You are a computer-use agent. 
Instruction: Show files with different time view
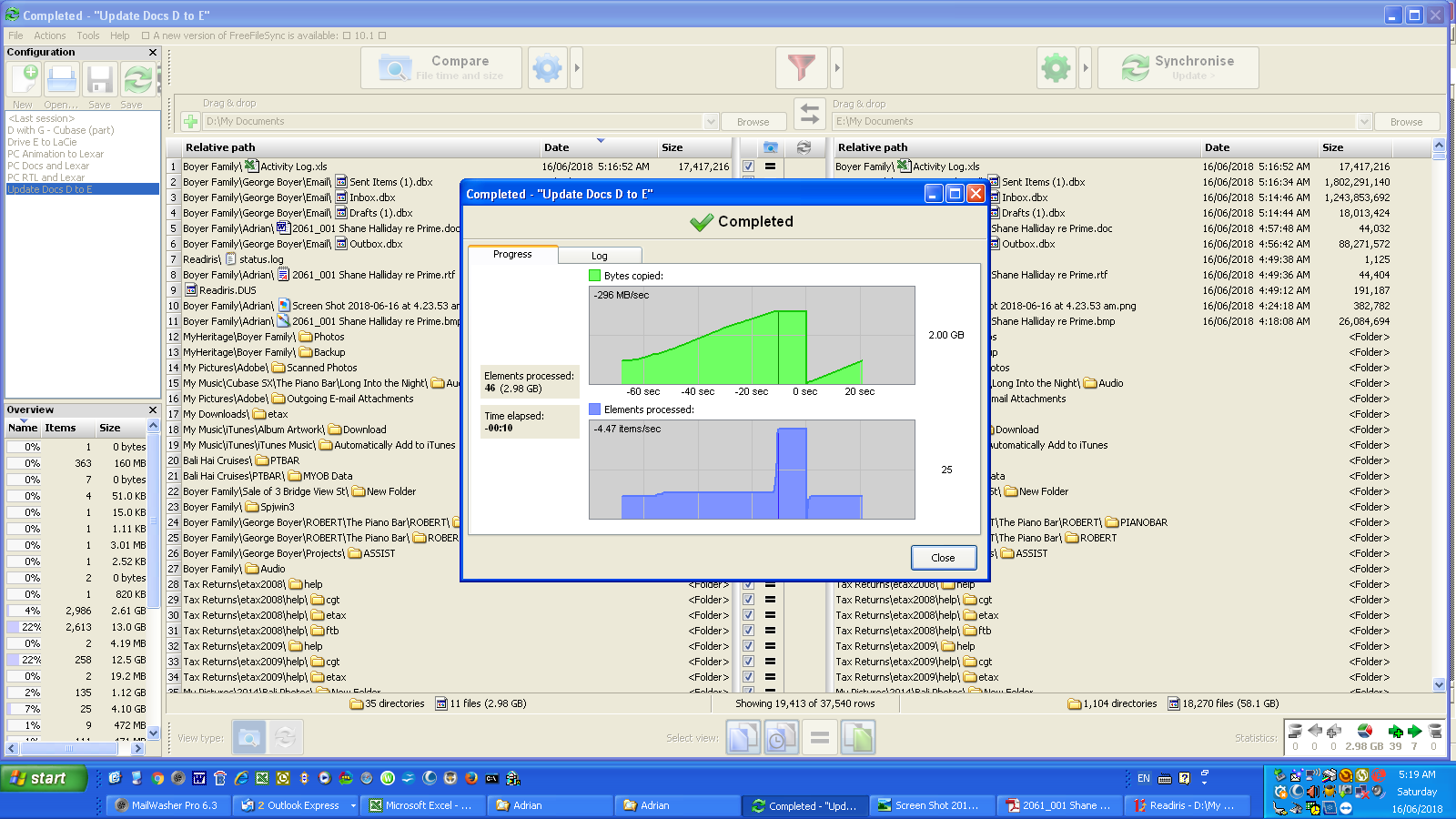coord(782,737)
